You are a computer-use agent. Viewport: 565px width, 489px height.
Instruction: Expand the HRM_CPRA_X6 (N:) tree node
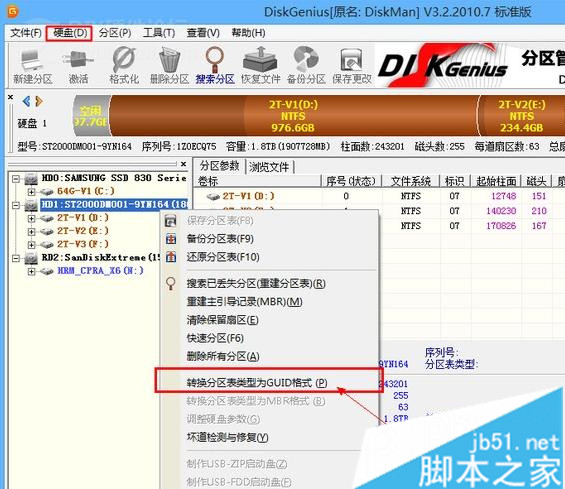32,271
